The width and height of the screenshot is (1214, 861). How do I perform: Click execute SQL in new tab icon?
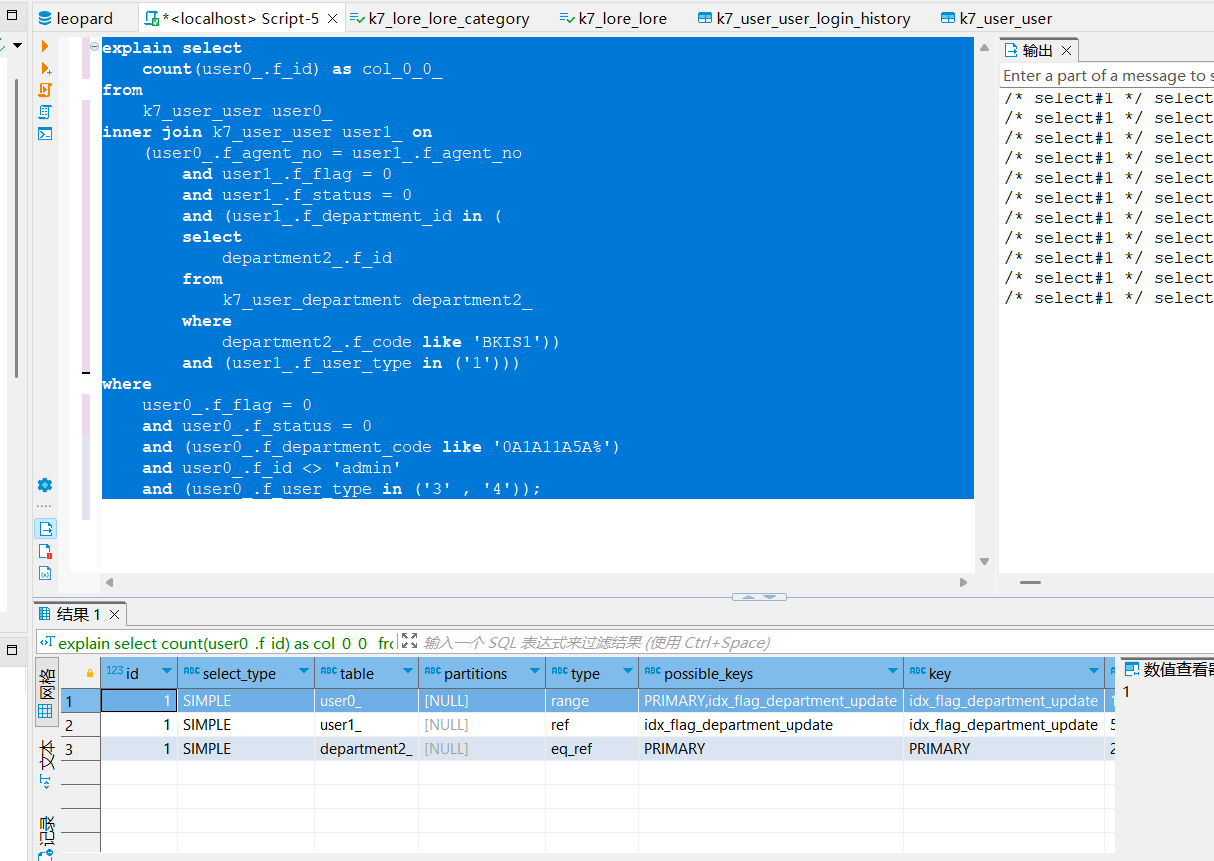[45, 68]
